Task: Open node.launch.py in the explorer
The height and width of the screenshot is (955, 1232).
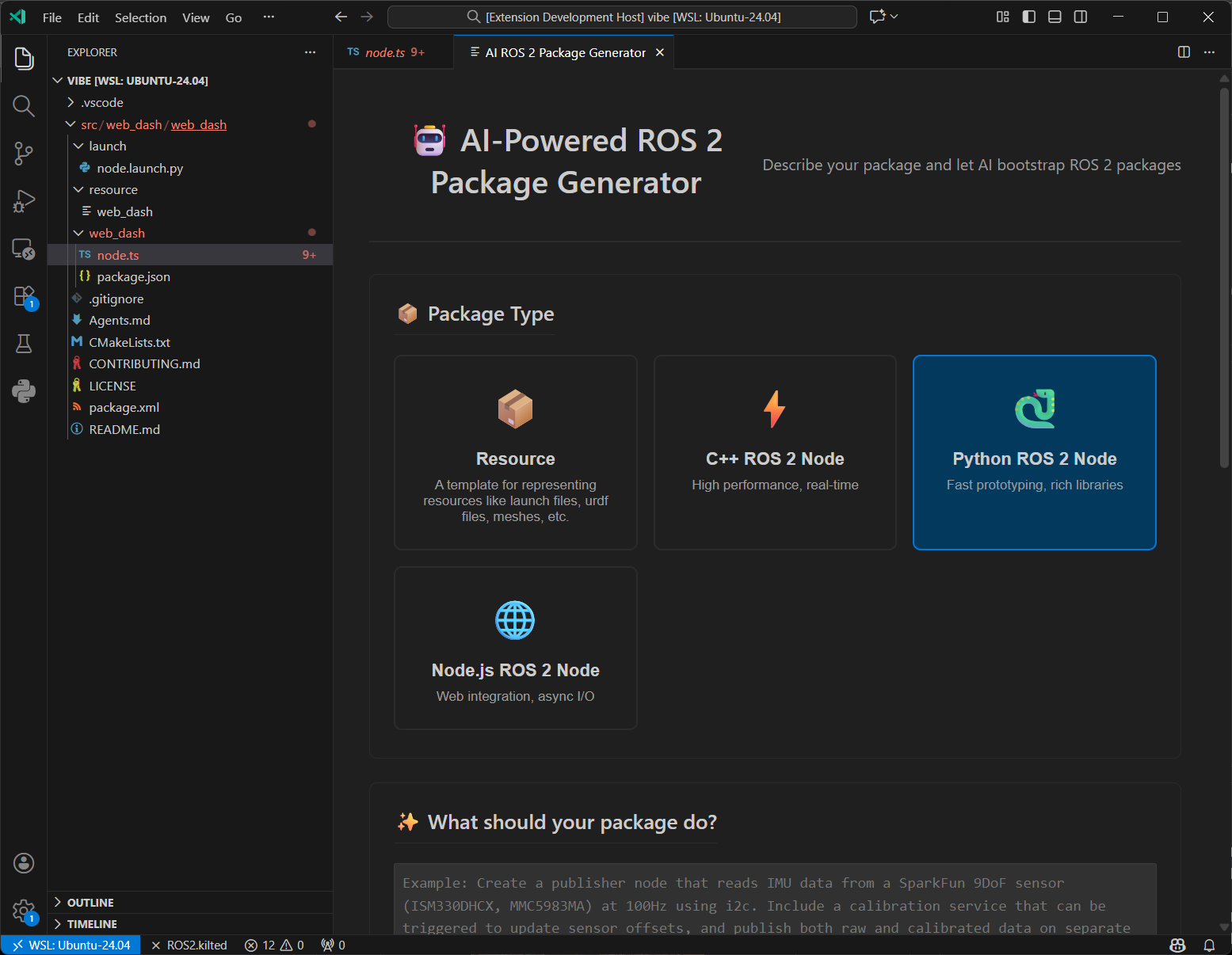Action: point(190,168)
